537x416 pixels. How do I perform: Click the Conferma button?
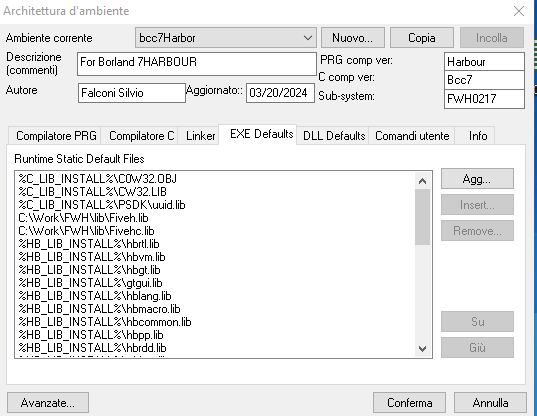click(410, 403)
